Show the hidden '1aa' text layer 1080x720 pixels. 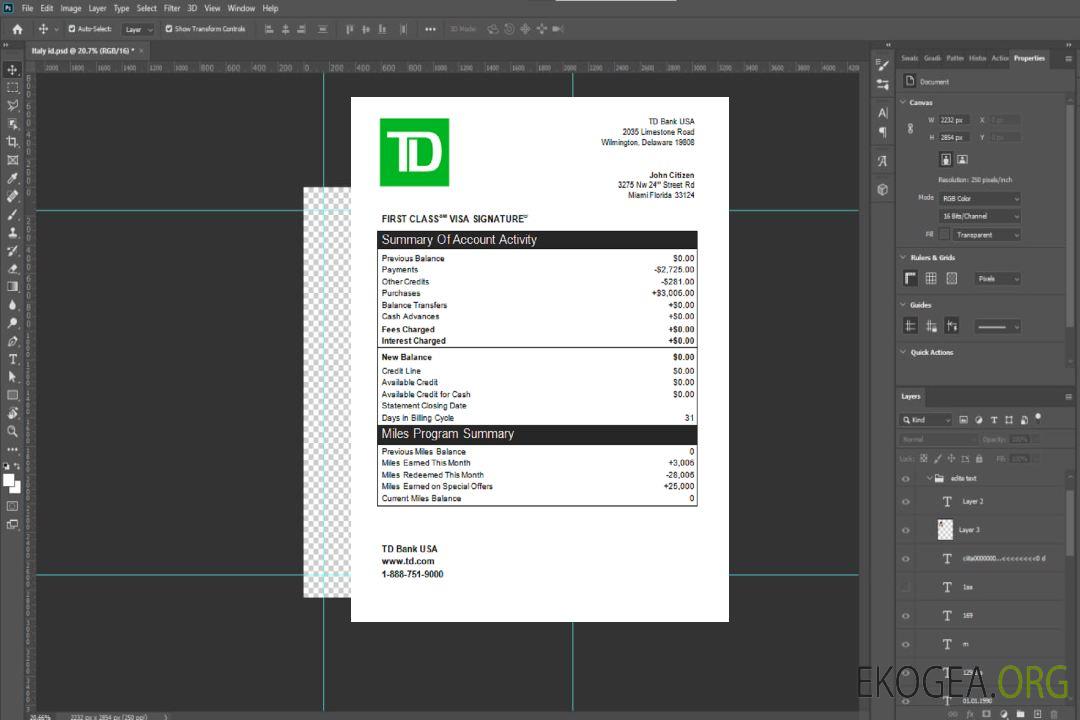pos(906,587)
